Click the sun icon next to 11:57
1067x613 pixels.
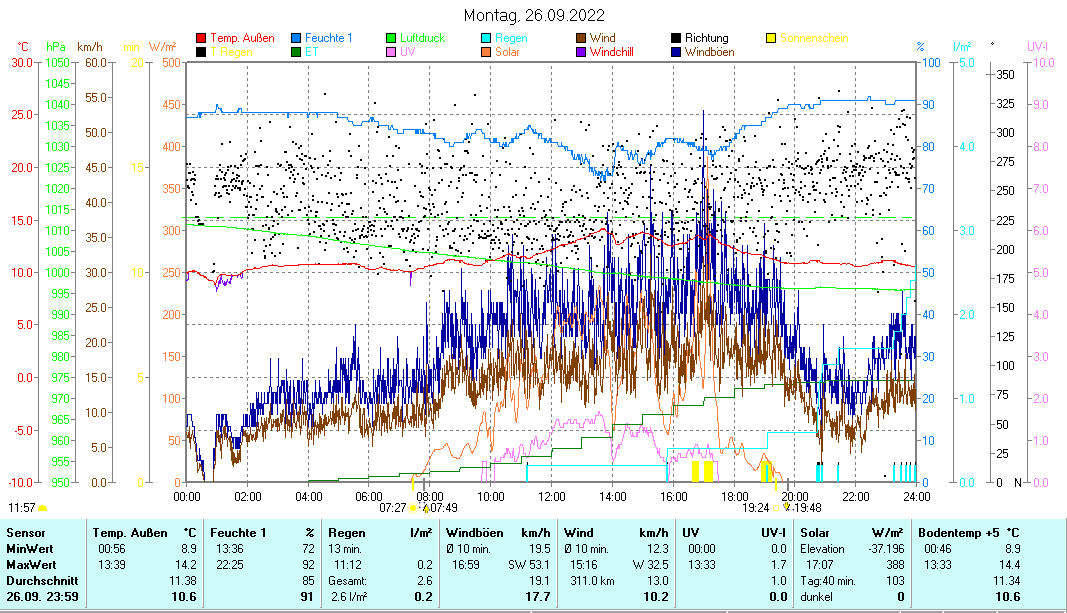tap(42, 509)
